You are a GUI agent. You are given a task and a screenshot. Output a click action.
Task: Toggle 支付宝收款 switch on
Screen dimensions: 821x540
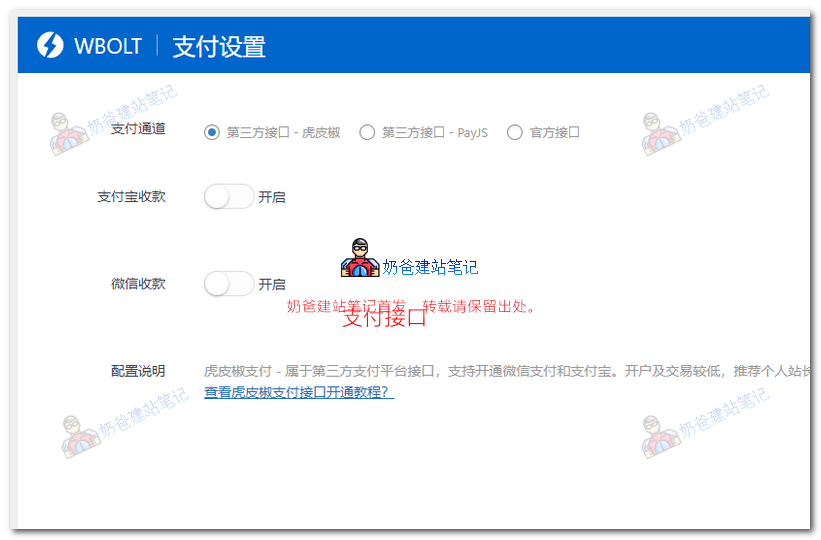[x=229, y=197]
